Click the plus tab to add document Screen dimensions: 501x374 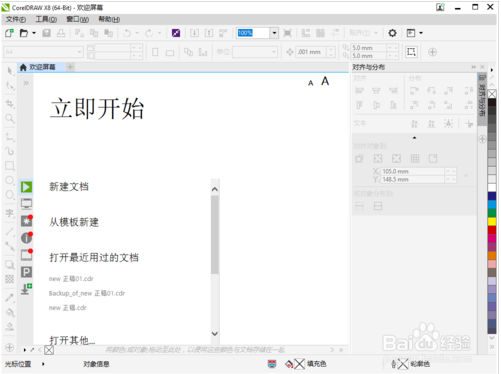pos(70,67)
